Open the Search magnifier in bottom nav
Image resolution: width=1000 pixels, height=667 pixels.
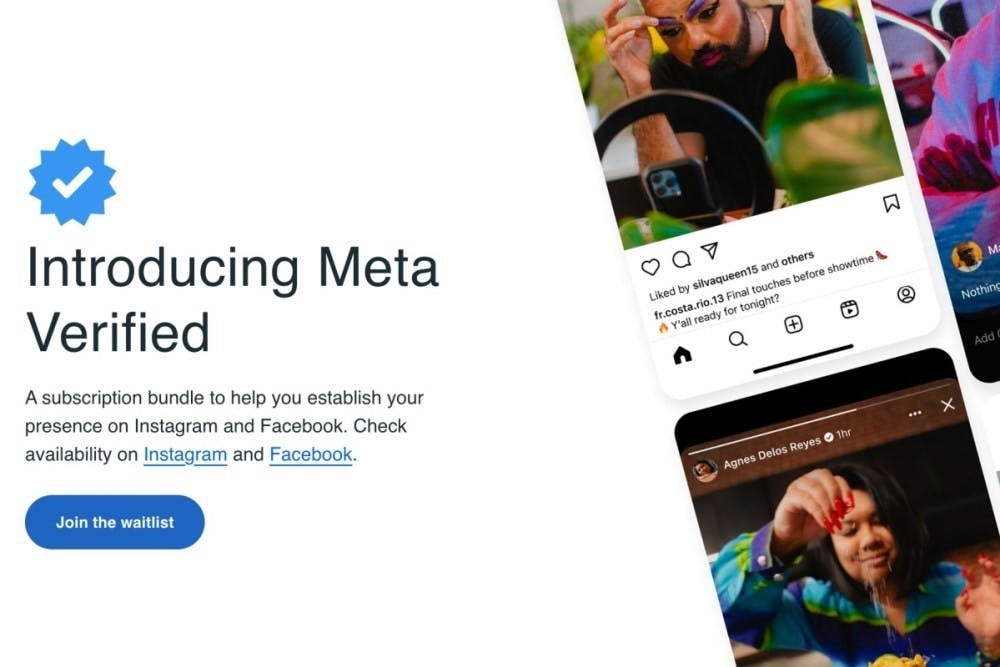[x=738, y=339]
